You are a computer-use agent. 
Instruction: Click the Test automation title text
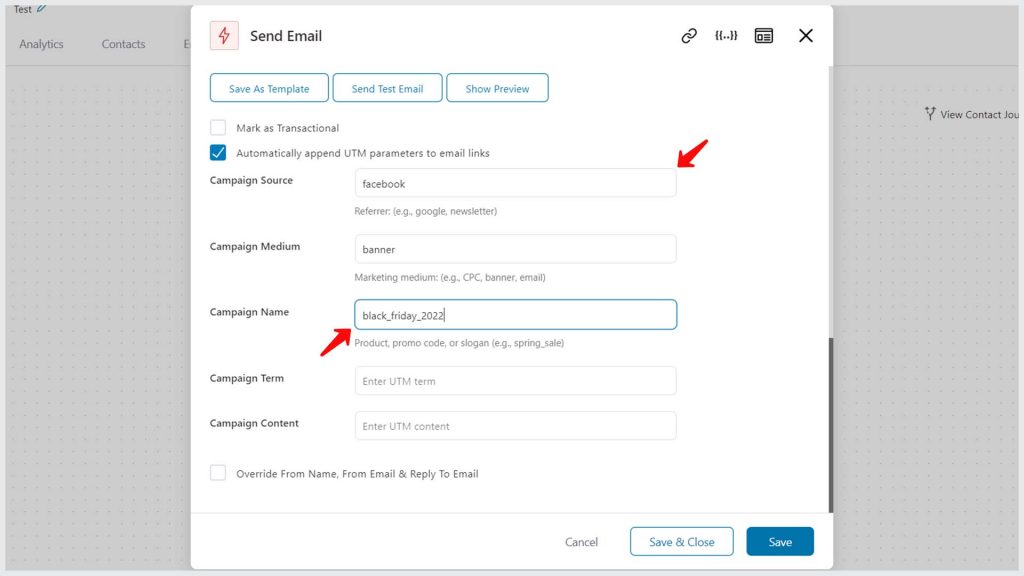23,9
